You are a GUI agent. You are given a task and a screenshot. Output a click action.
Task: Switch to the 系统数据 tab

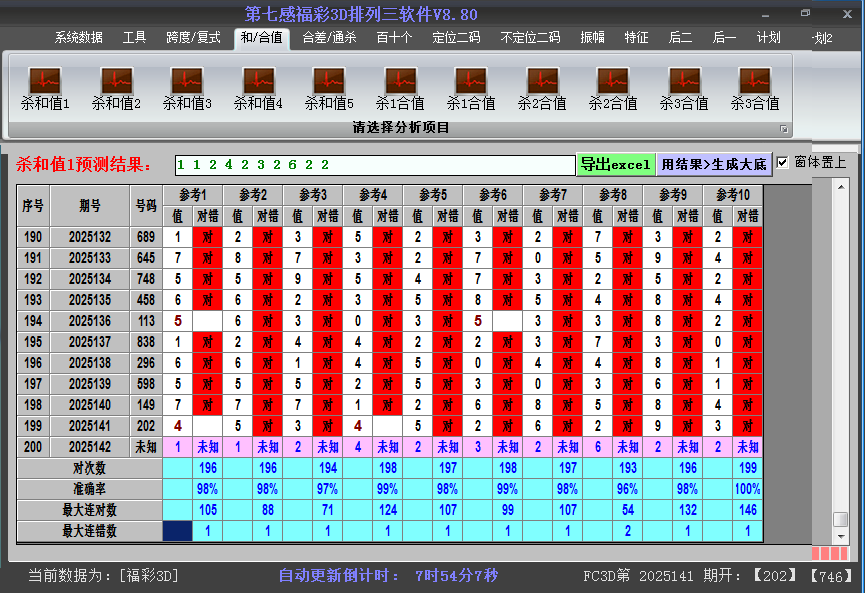click(x=78, y=38)
